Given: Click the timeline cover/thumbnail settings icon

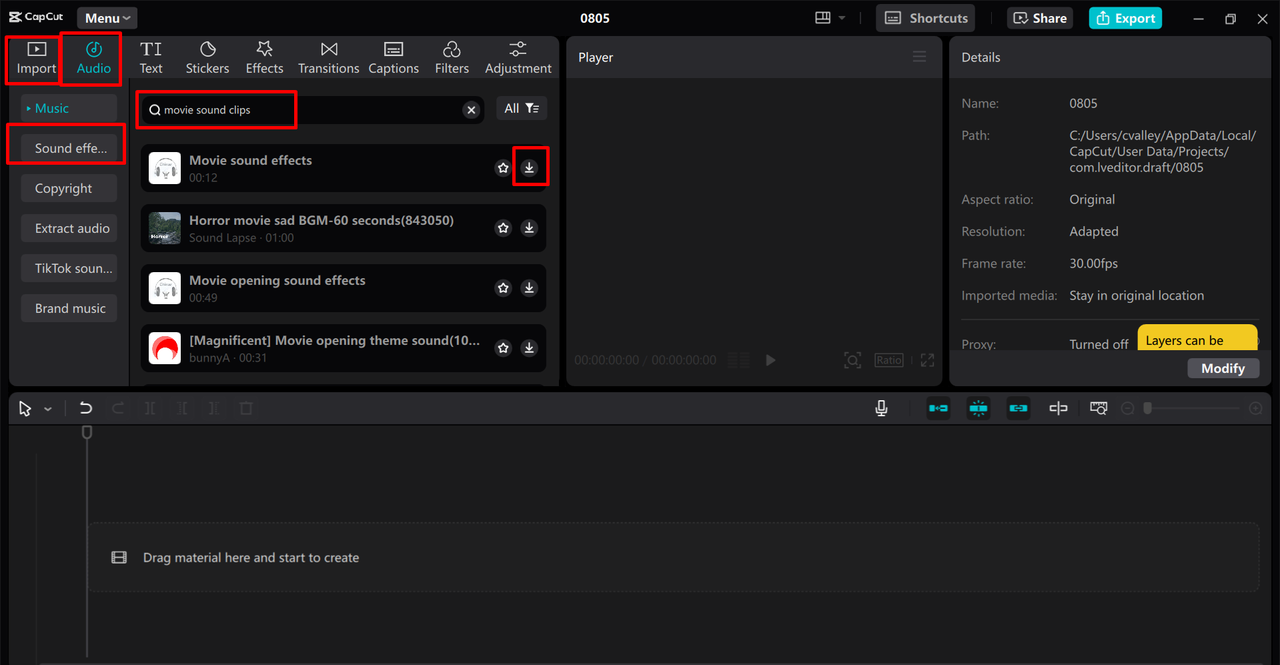Looking at the screenshot, I should point(1098,408).
